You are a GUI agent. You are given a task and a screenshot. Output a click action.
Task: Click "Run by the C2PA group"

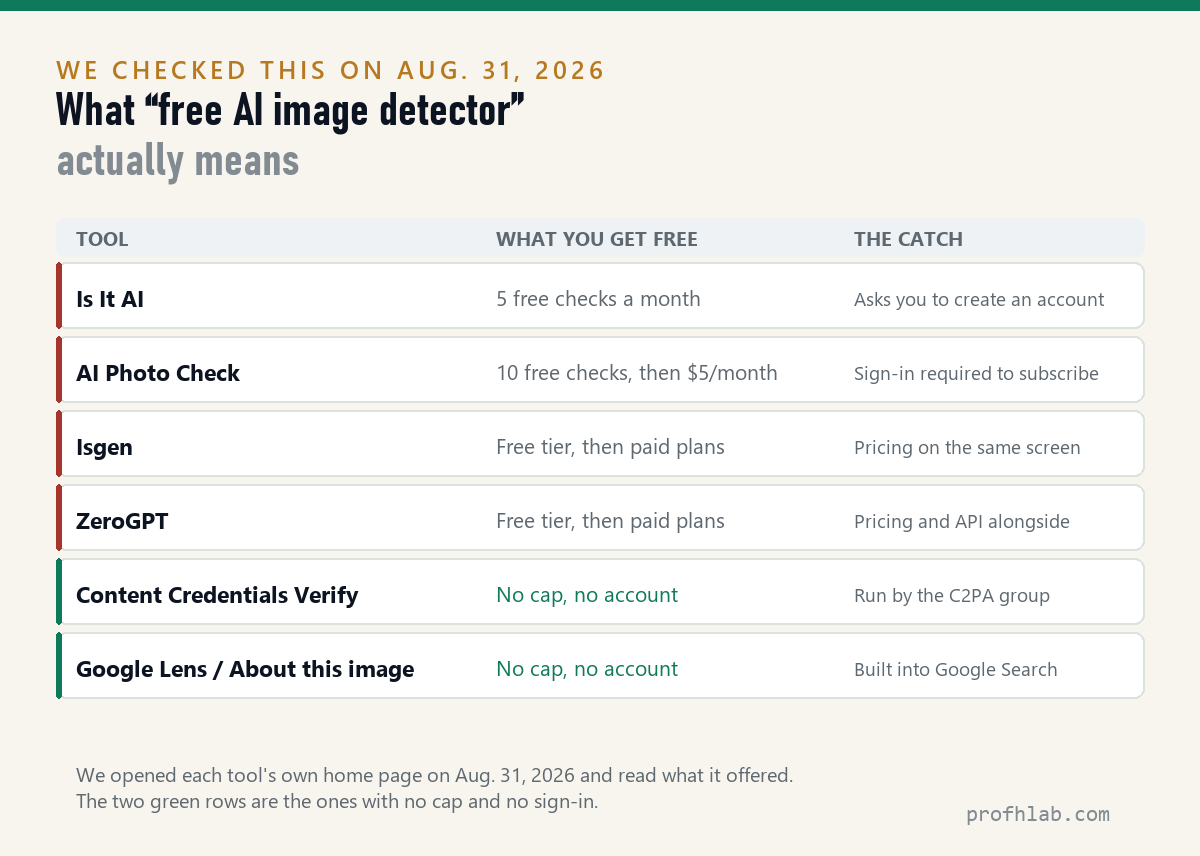[x=952, y=596]
